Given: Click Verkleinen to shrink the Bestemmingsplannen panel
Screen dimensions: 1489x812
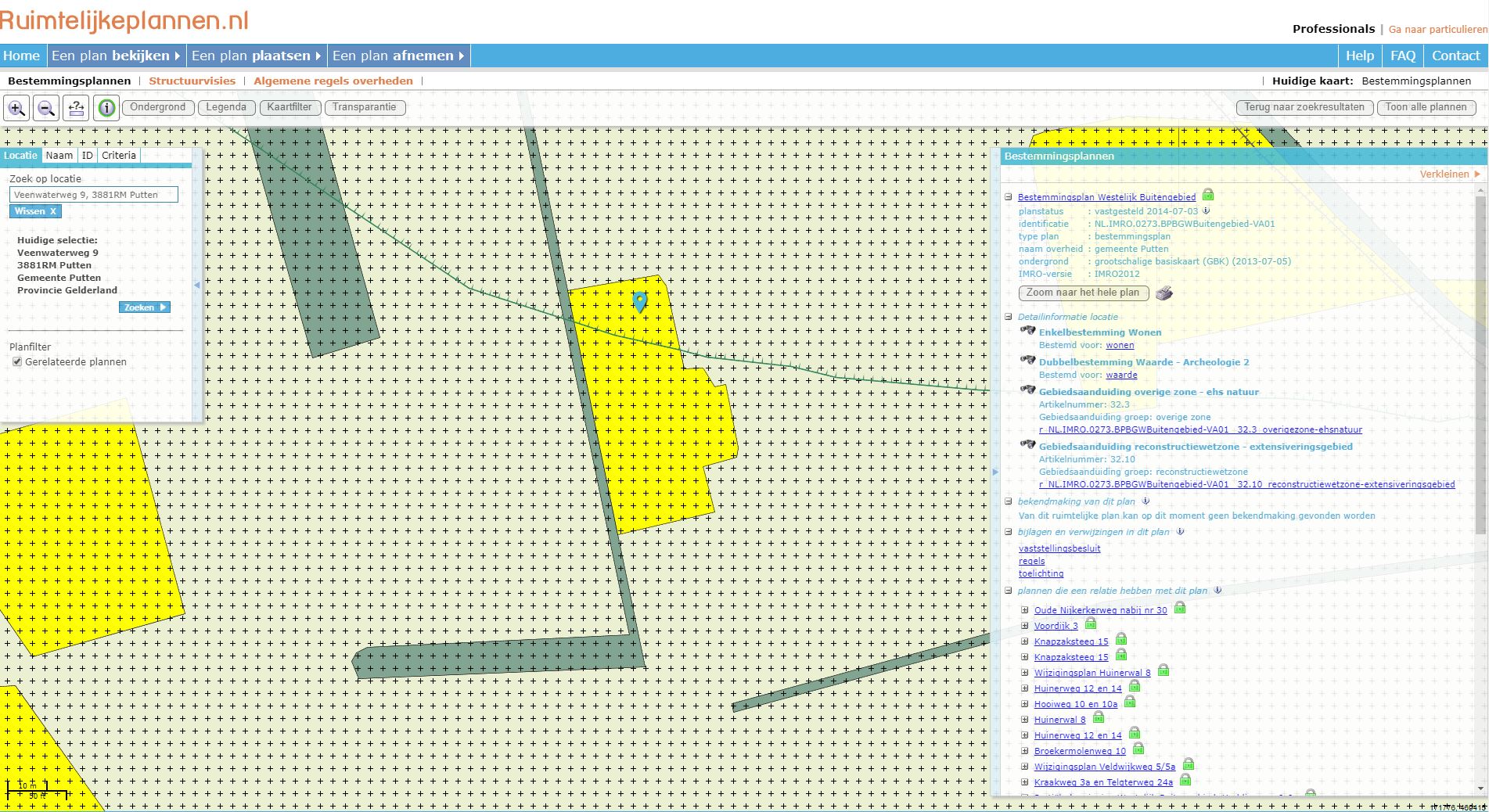Looking at the screenshot, I should click(1445, 174).
